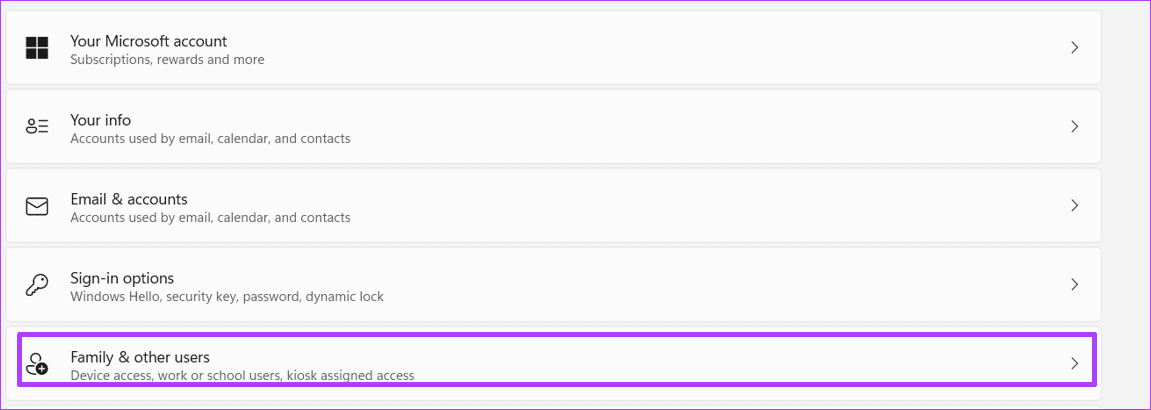Click the key icon for Sign-in options

pyautogui.click(x=37, y=286)
